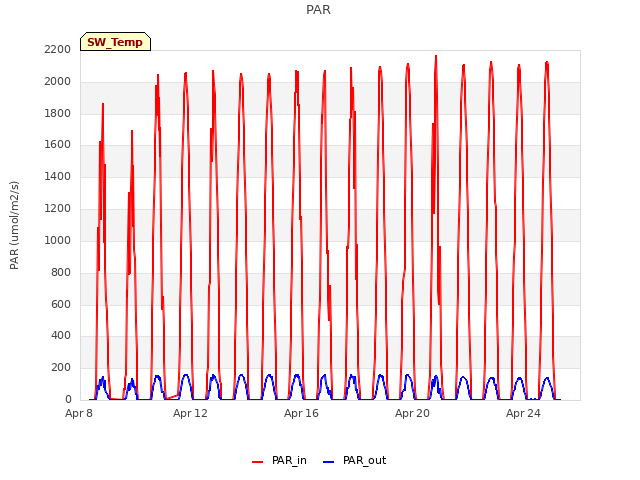Click the 1800 y-axis tick label

pyautogui.click(x=58, y=113)
